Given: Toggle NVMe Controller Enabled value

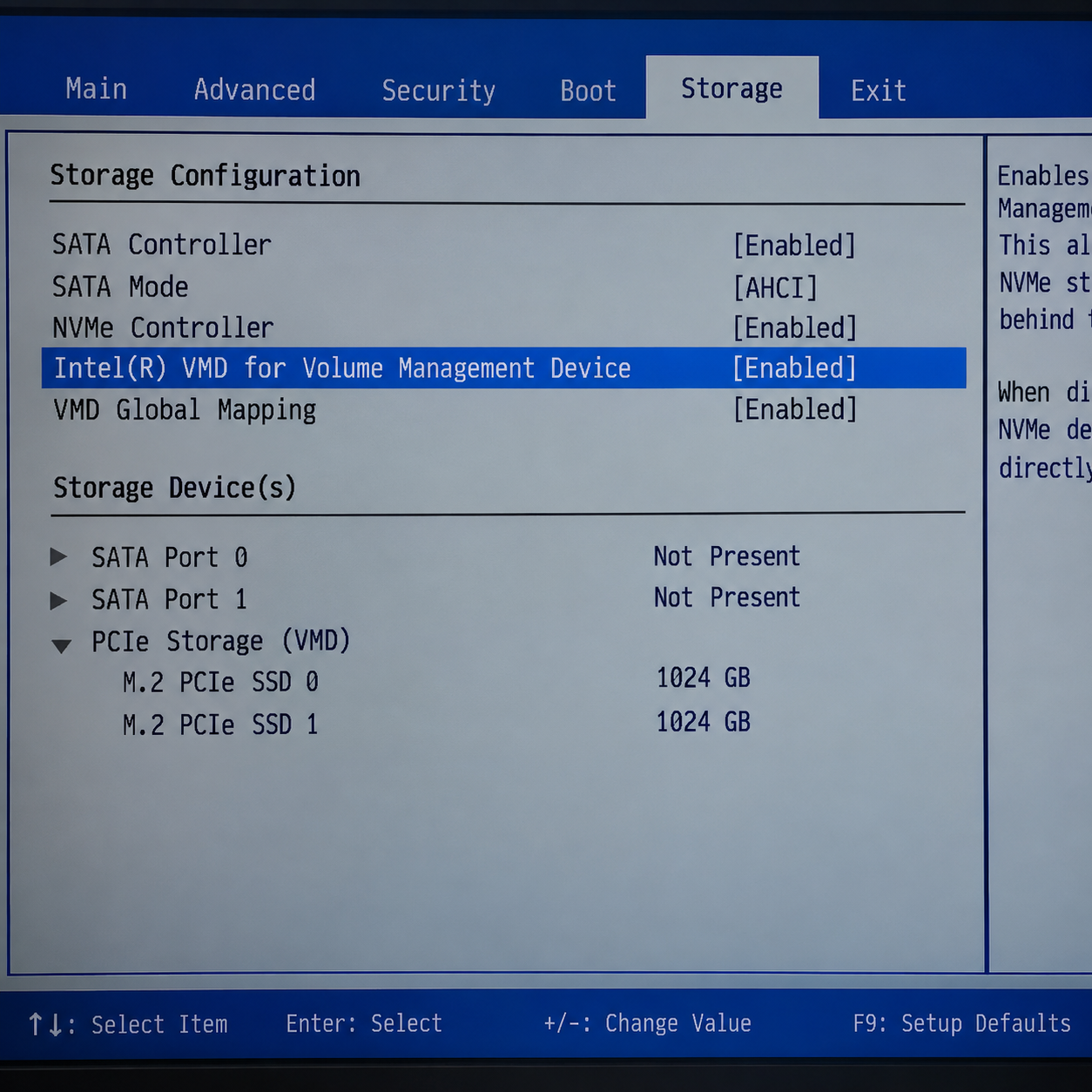Looking at the screenshot, I should 794,328.
